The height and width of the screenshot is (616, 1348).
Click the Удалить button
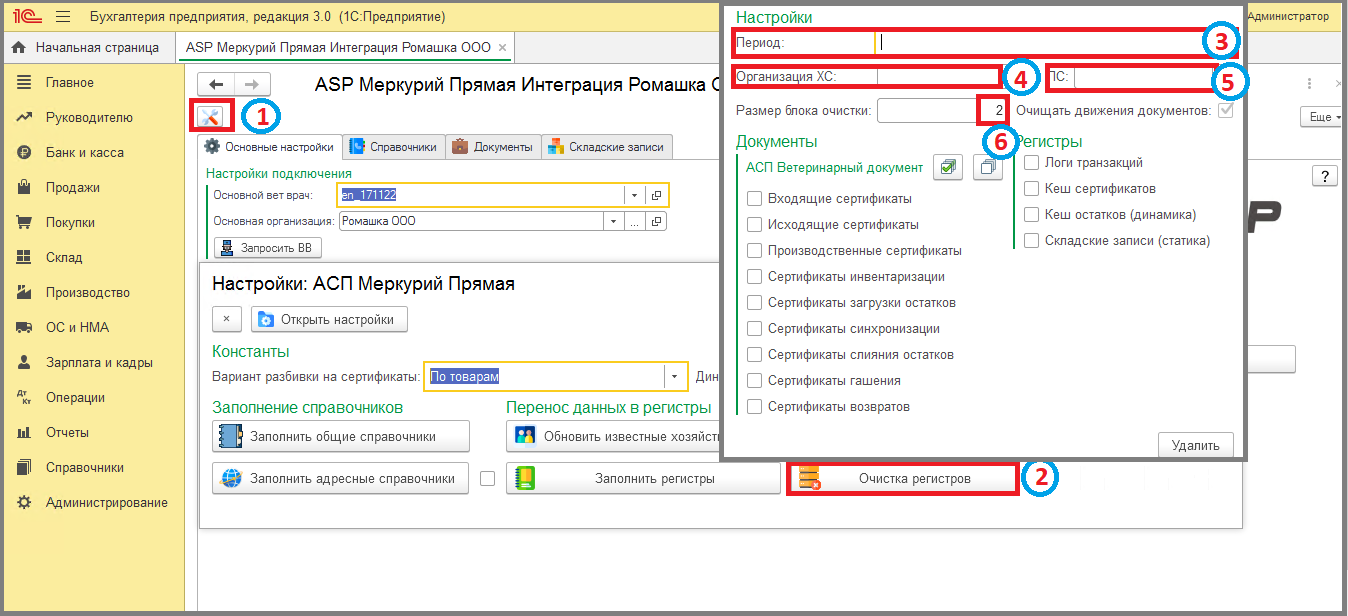(x=1196, y=445)
